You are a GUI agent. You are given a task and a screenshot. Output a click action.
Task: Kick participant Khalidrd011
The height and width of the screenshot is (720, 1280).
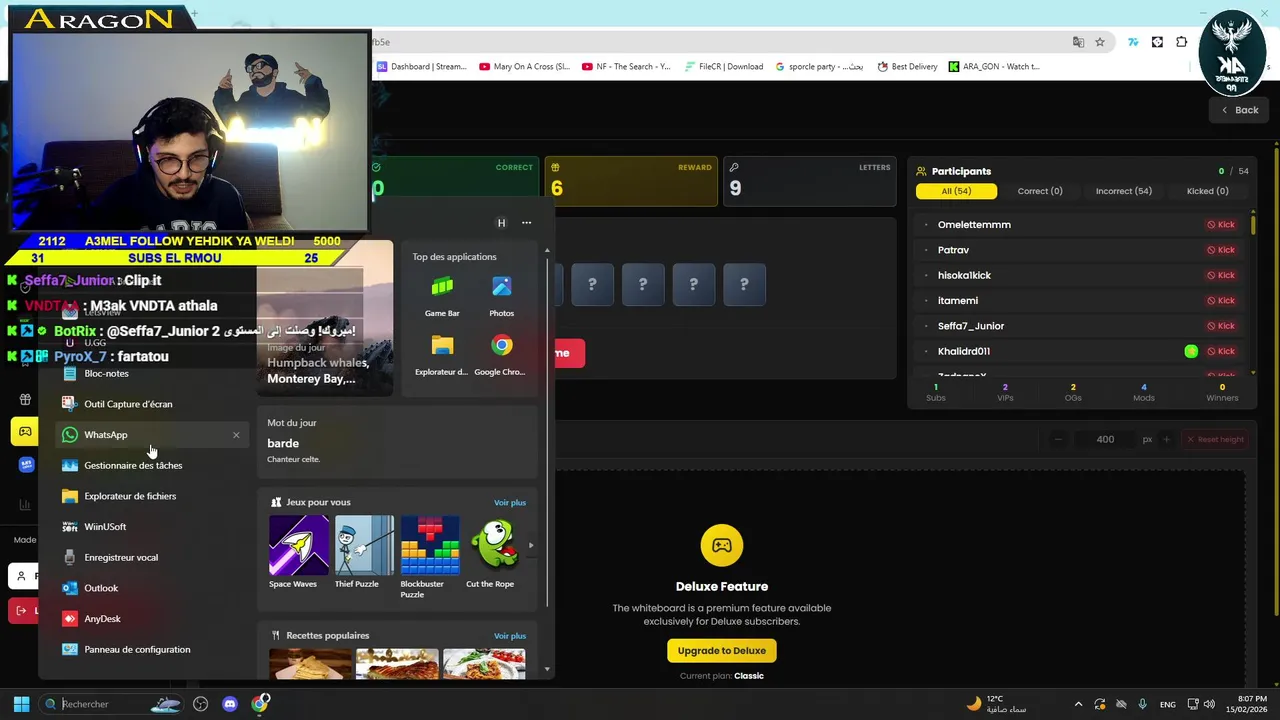[1221, 351]
